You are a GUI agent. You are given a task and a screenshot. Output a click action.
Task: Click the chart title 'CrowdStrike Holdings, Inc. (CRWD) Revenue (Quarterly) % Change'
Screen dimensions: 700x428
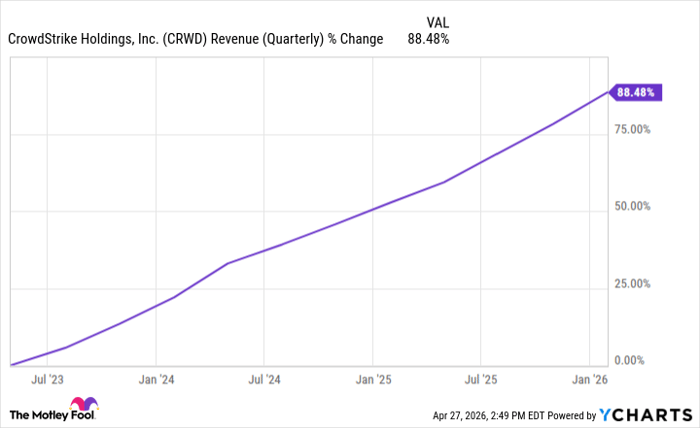pyautogui.click(x=196, y=39)
